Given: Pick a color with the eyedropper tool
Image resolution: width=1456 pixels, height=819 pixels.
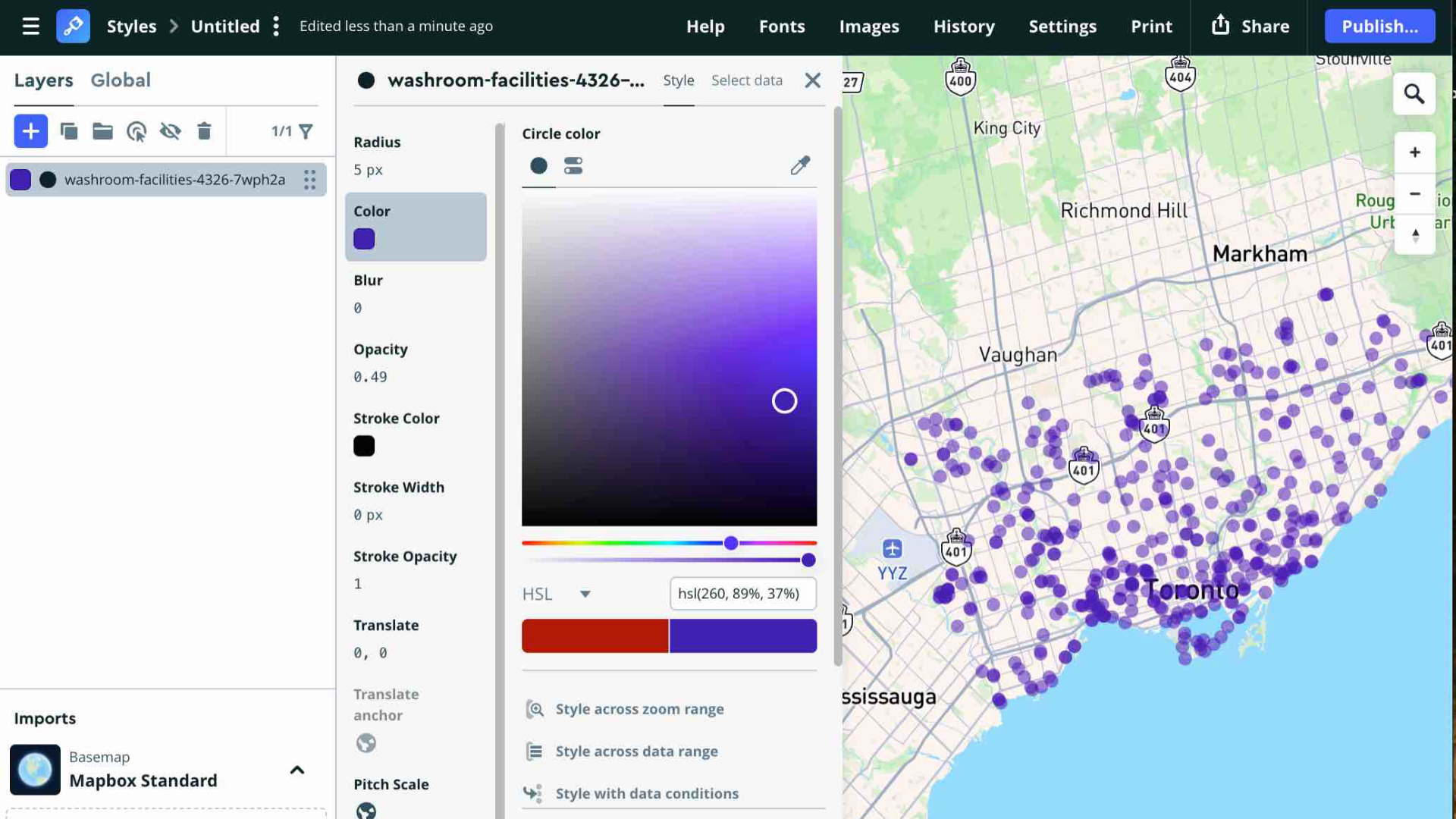Looking at the screenshot, I should tap(800, 165).
